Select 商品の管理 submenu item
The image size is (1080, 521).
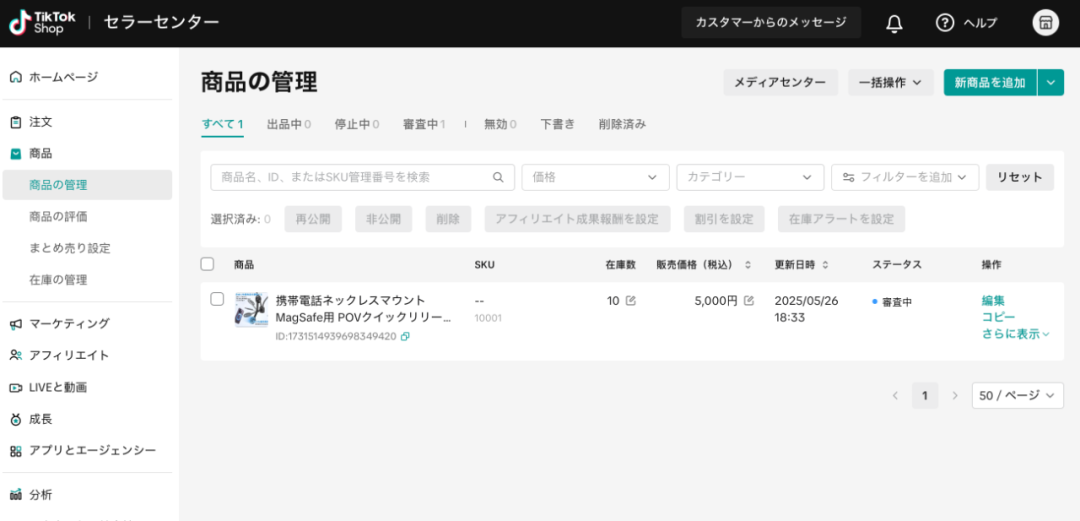pyautogui.click(x=87, y=185)
